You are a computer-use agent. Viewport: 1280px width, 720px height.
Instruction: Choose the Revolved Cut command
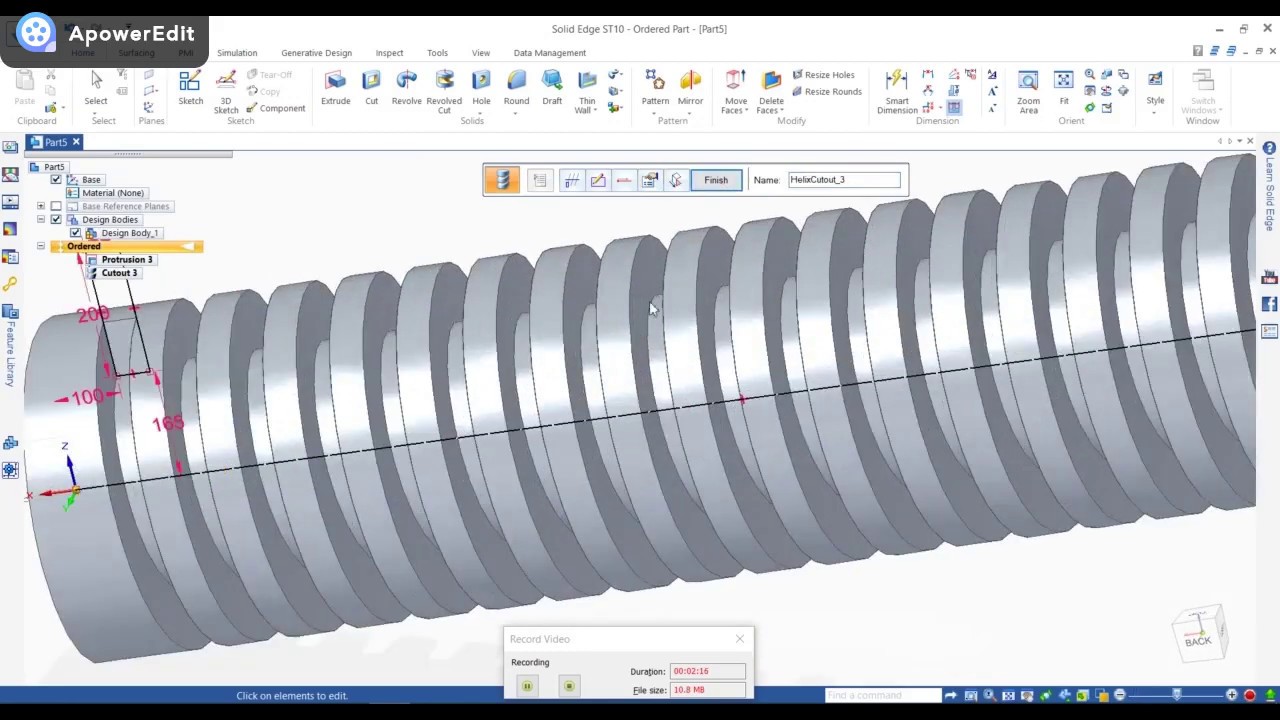[x=444, y=91]
